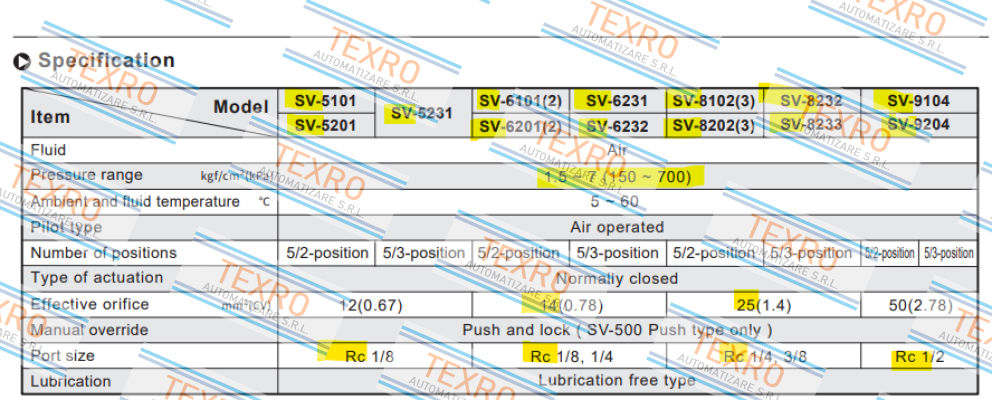Select the Number of positions label
This screenshot has height=400, width=992.
(x=104, y=253)
